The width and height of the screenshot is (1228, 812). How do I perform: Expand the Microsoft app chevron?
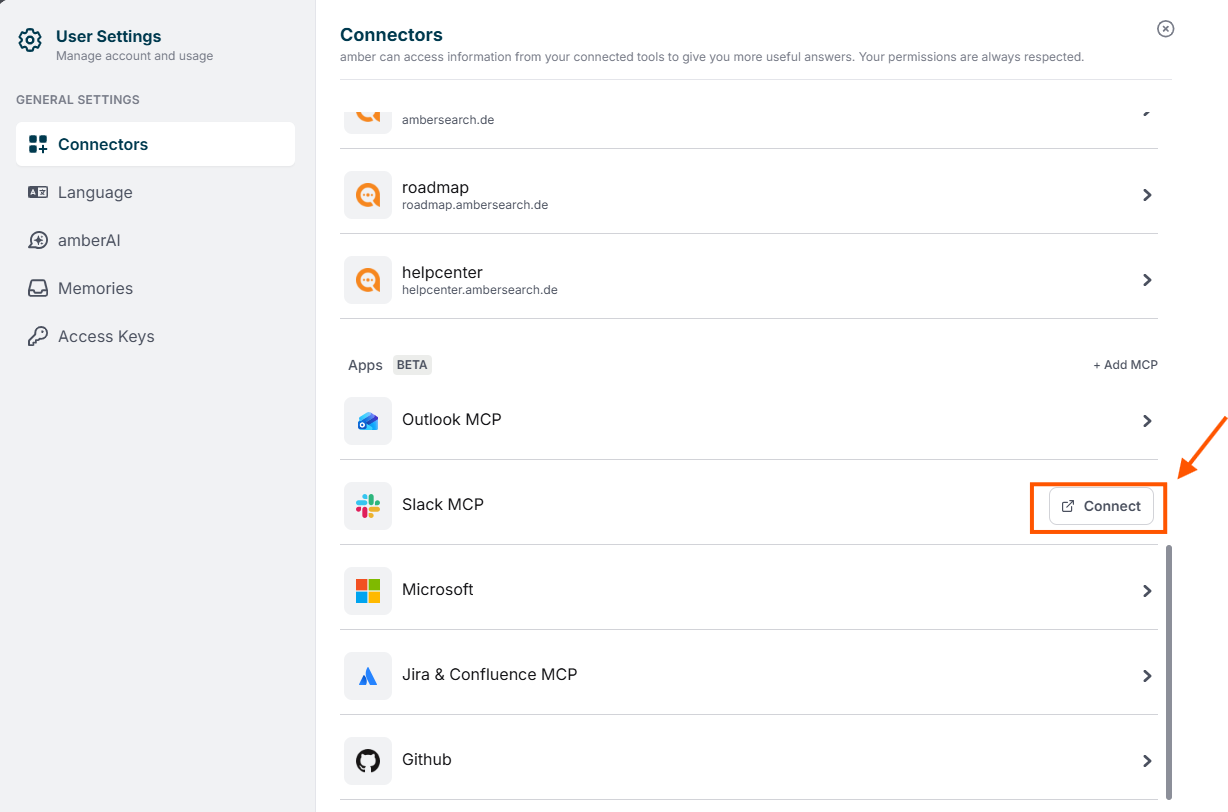click(x=1147, y=591)
